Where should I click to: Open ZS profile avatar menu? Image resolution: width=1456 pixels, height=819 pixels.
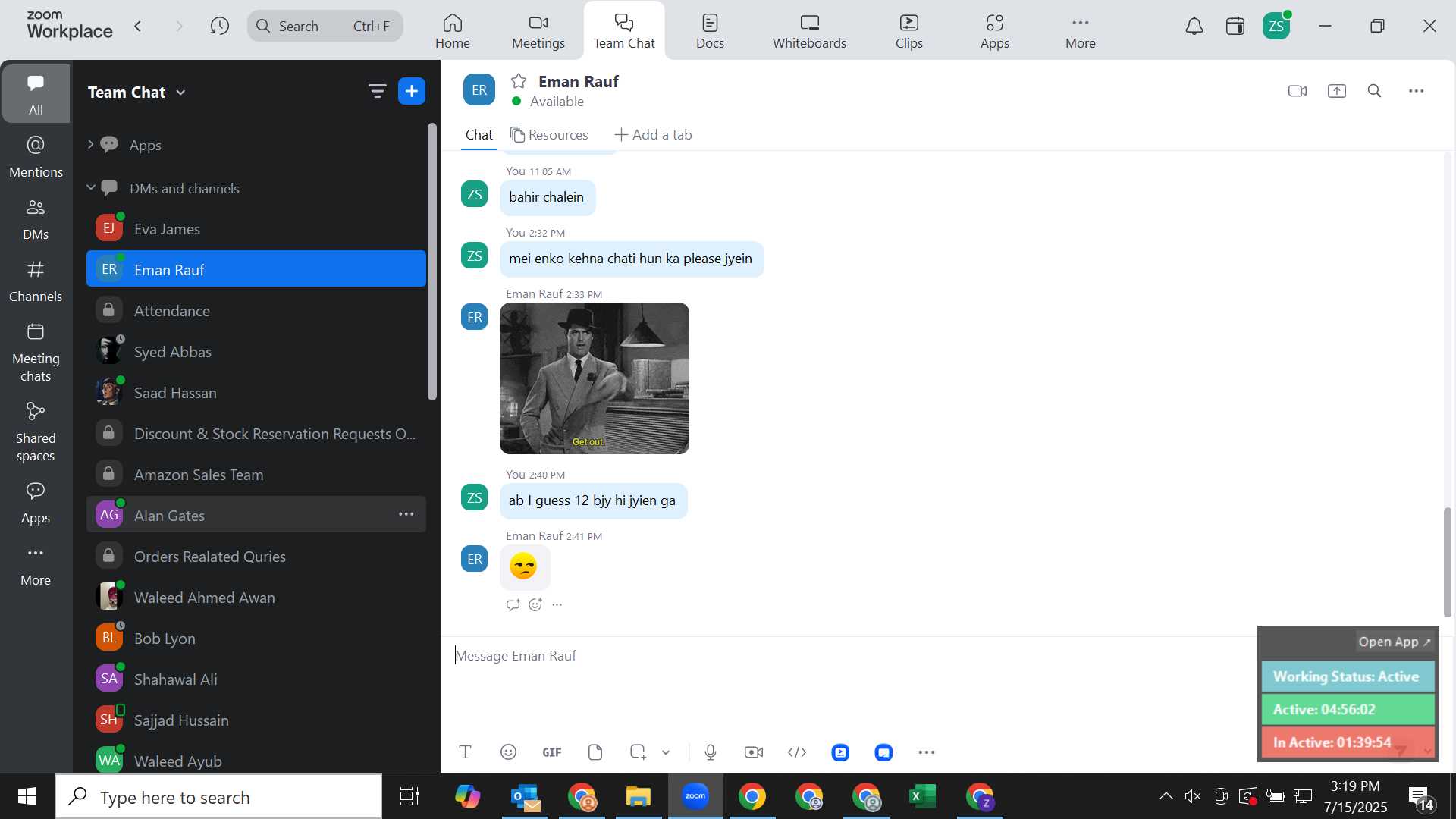[1276, 27]
